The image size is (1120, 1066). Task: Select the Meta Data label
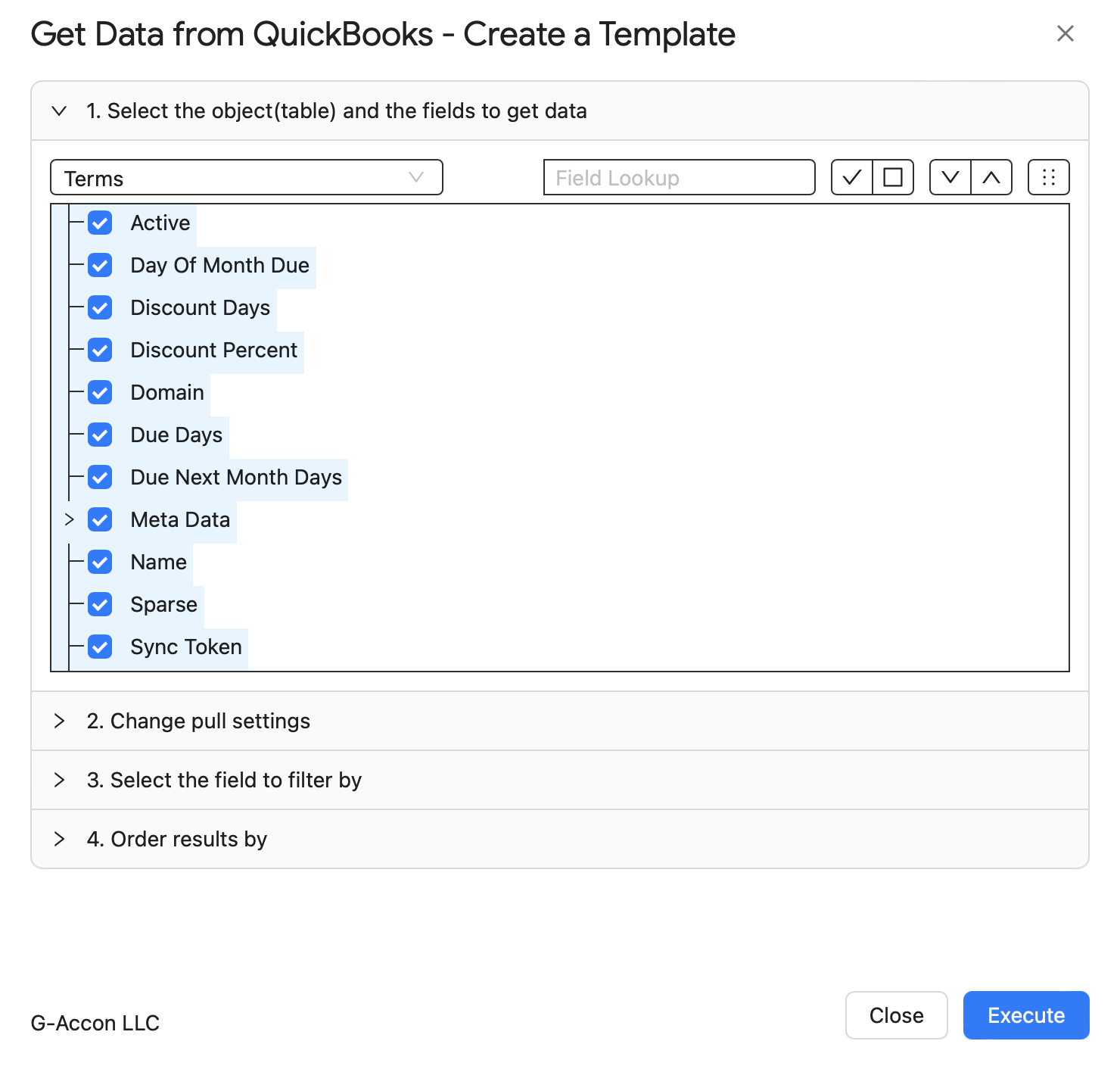tap(180, 519)
